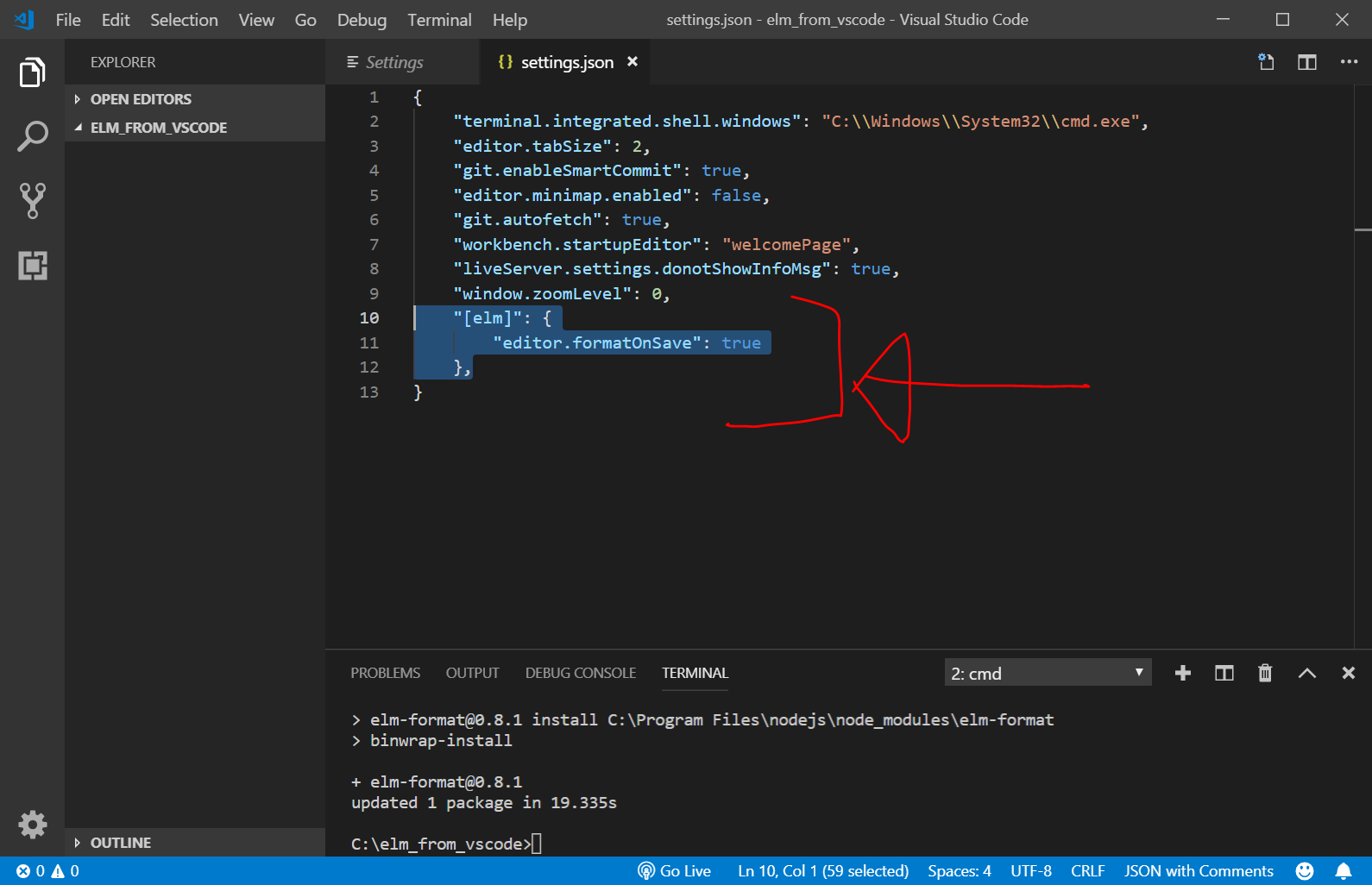Create a new terminal with plus icon

pos(1182,673)
